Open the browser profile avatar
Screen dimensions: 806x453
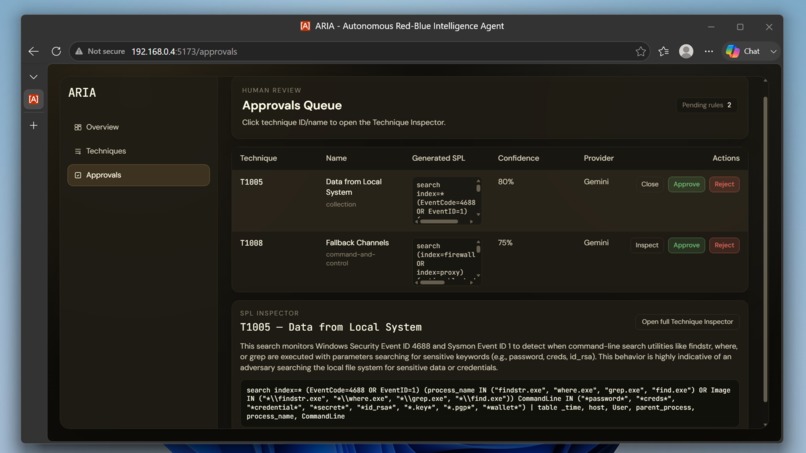tap(686, 51)
